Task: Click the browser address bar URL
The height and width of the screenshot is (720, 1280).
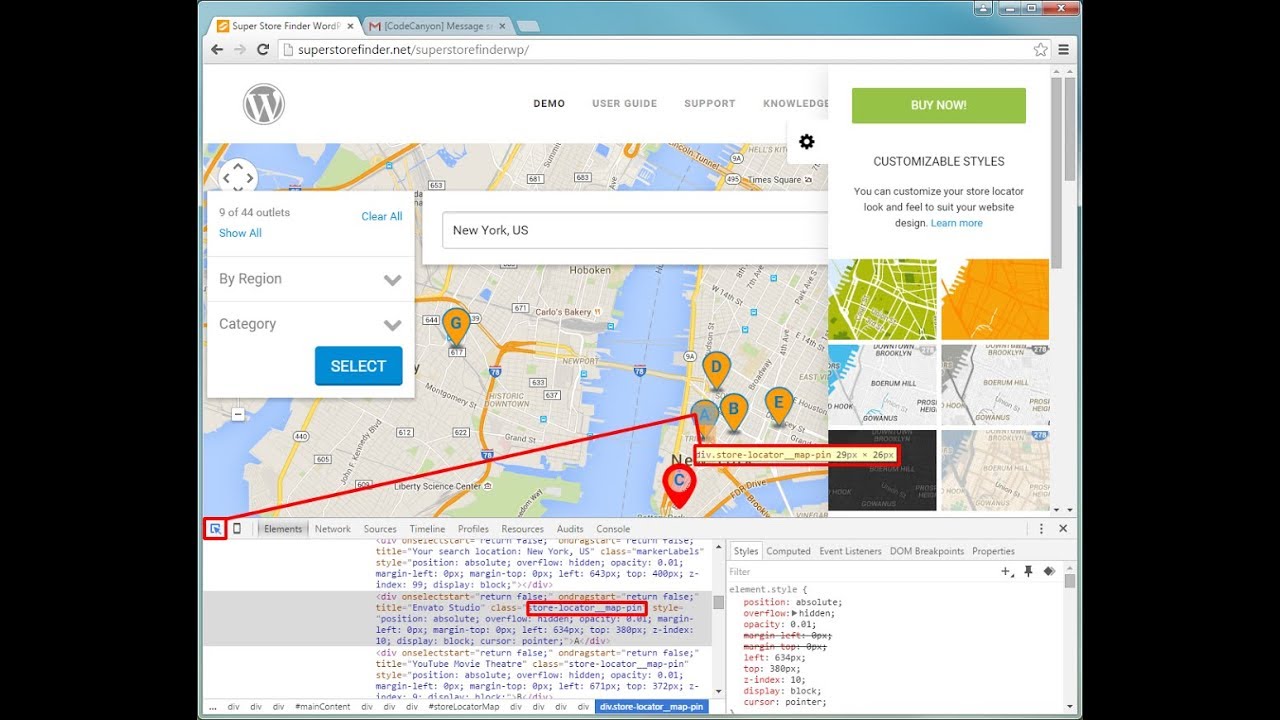Action: pyautogui.click(x=413, y=49)
